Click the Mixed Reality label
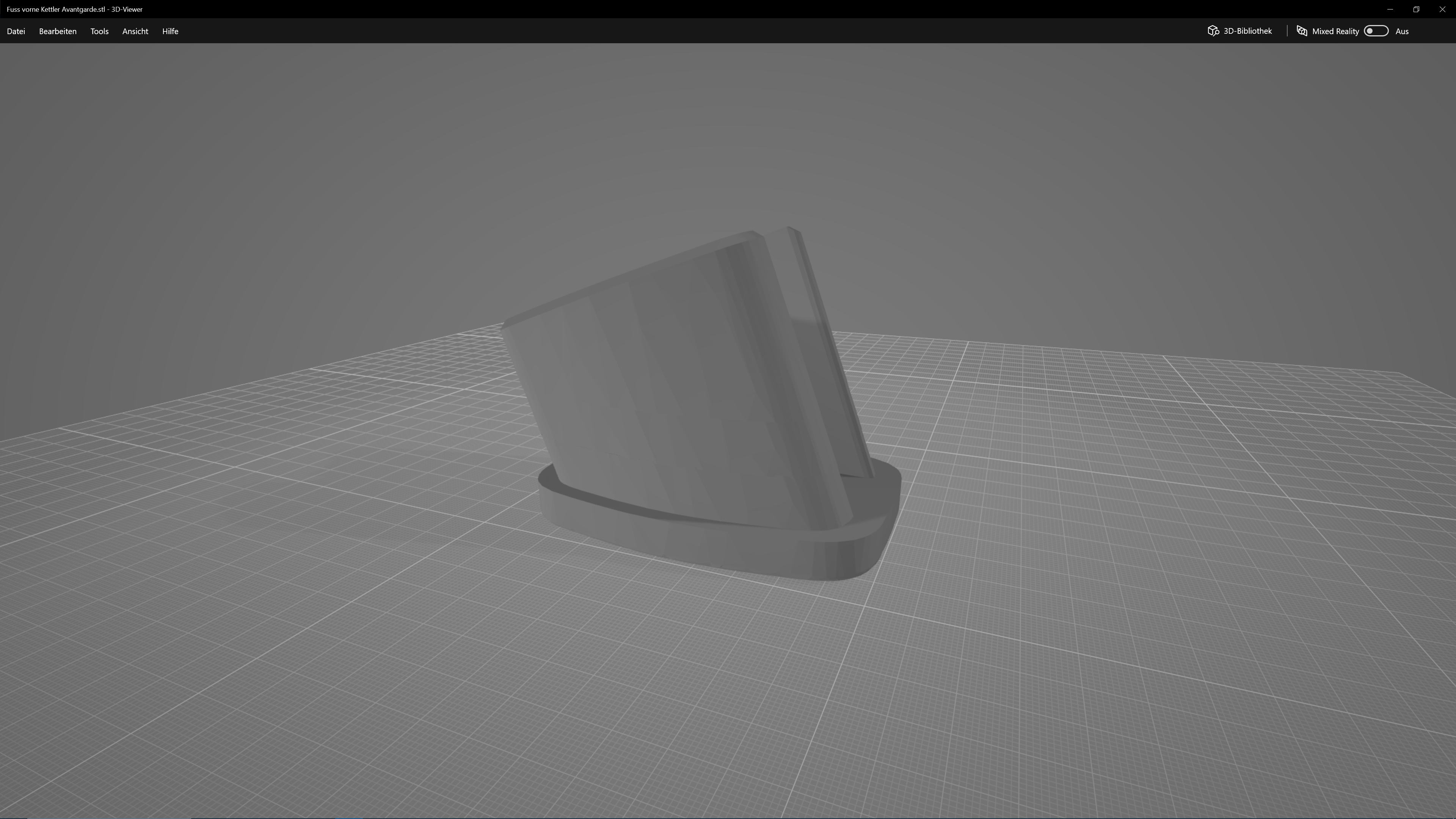1456x819 pixels. (x=1335, y=31)
